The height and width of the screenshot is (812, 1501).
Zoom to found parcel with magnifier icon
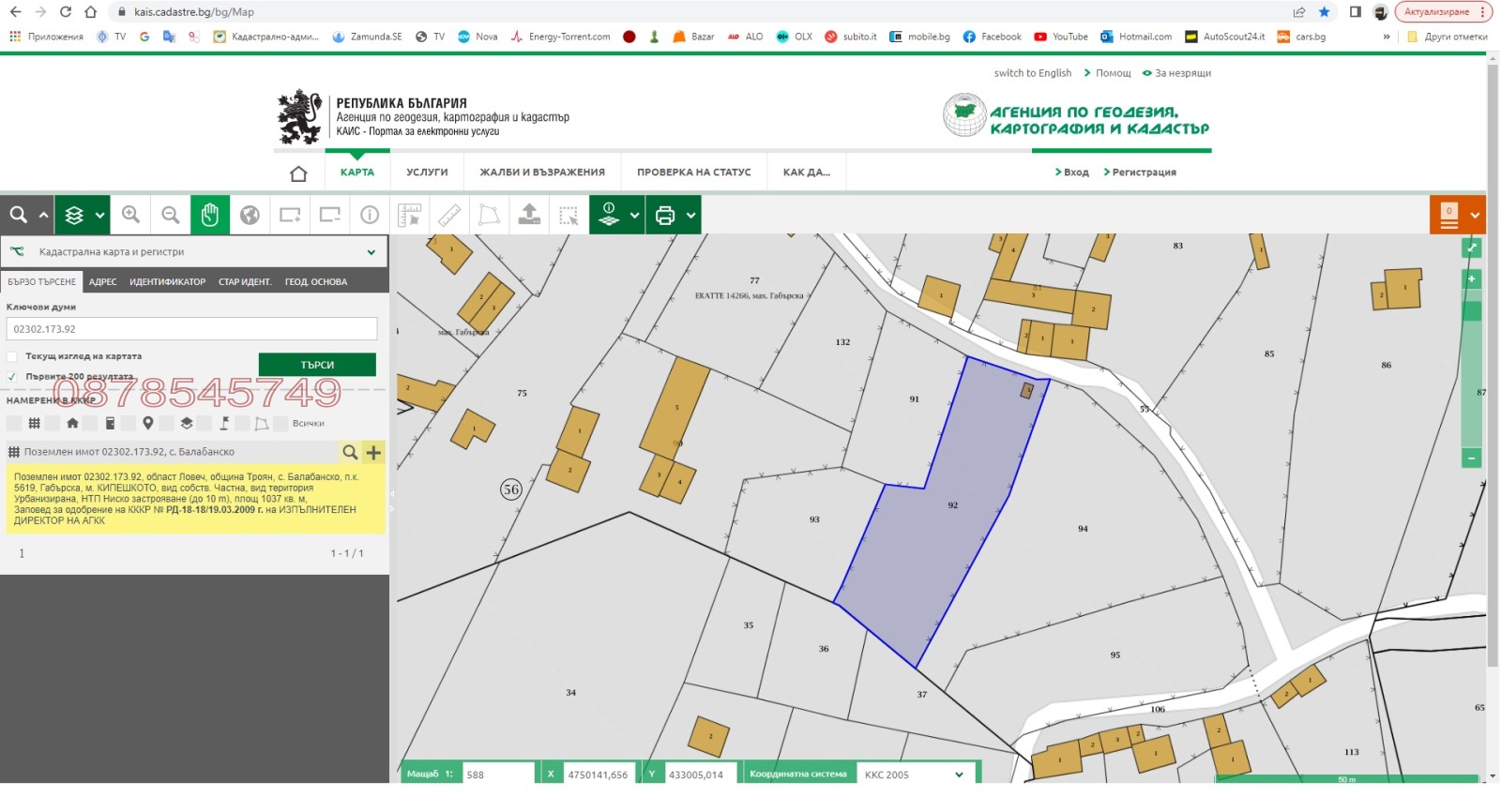pos(350,452)
